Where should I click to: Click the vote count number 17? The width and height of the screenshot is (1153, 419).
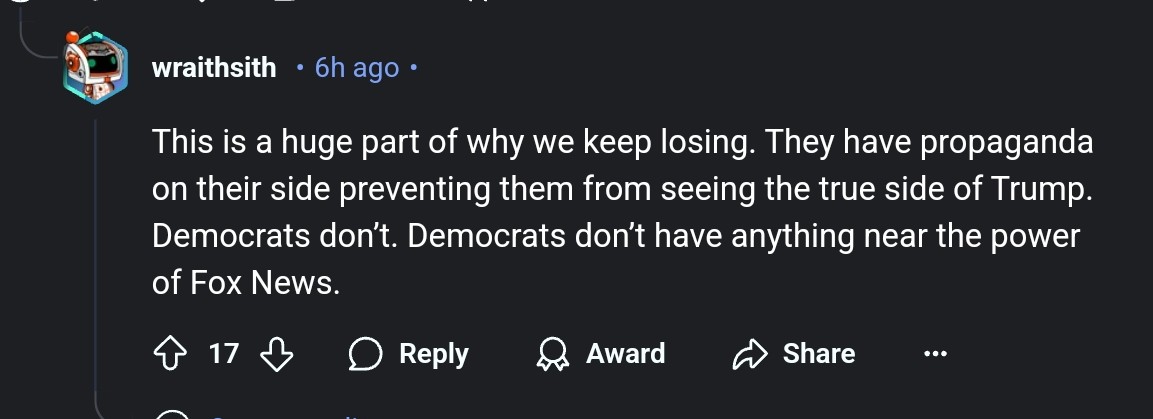pyautogui.click(x=225, y=354)
